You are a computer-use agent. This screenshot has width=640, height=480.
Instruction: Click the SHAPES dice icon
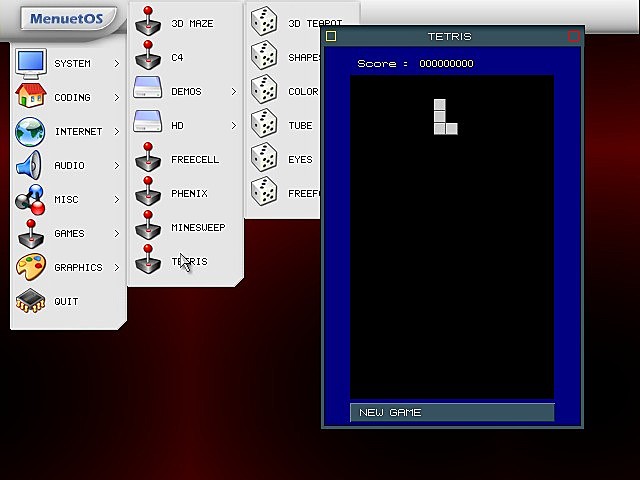(x=264, y=55)
